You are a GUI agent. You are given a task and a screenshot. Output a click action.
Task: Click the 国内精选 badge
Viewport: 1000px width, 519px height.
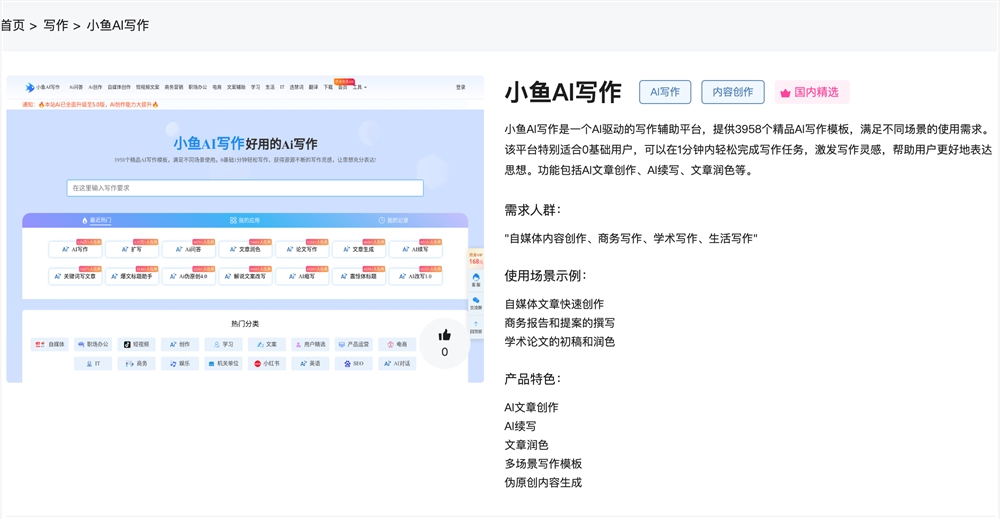tap(812, 92)
